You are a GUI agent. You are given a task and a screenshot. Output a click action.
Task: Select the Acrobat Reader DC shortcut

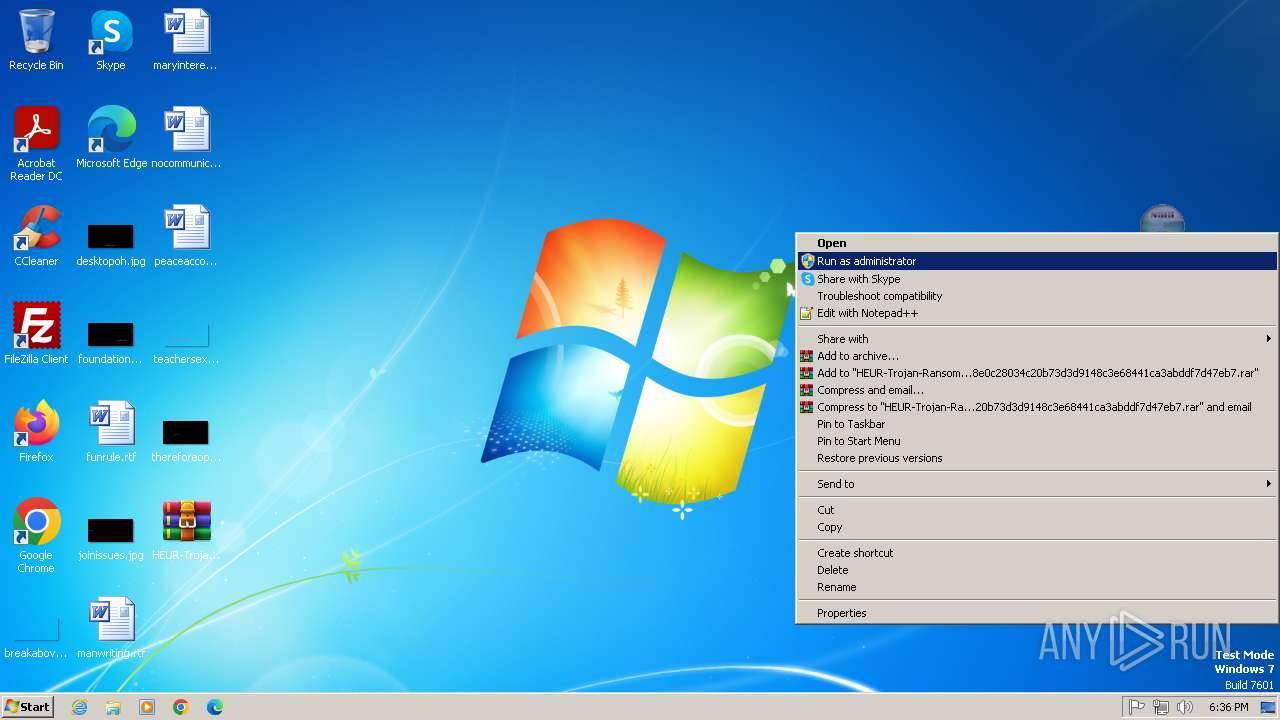(36, 143)
